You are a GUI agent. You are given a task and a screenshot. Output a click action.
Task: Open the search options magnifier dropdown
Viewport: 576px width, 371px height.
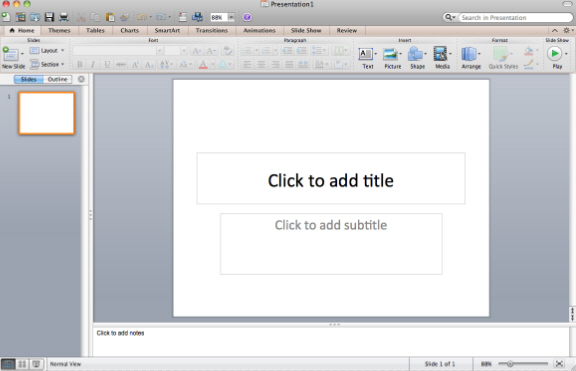(x=450, y=17)
